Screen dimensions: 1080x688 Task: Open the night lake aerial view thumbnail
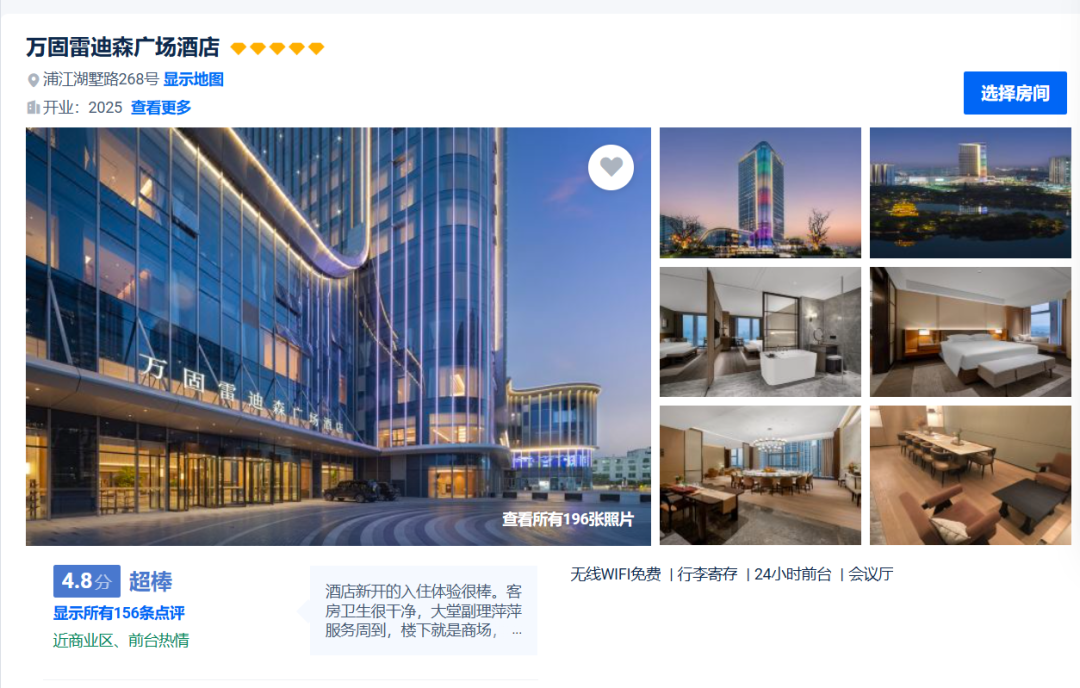tap(970, 193)
